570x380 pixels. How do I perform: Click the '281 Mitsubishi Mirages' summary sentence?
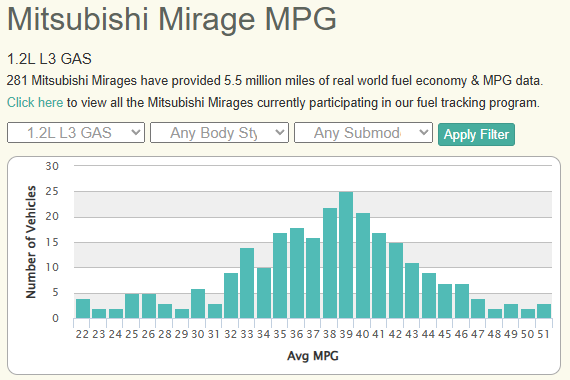275,80
